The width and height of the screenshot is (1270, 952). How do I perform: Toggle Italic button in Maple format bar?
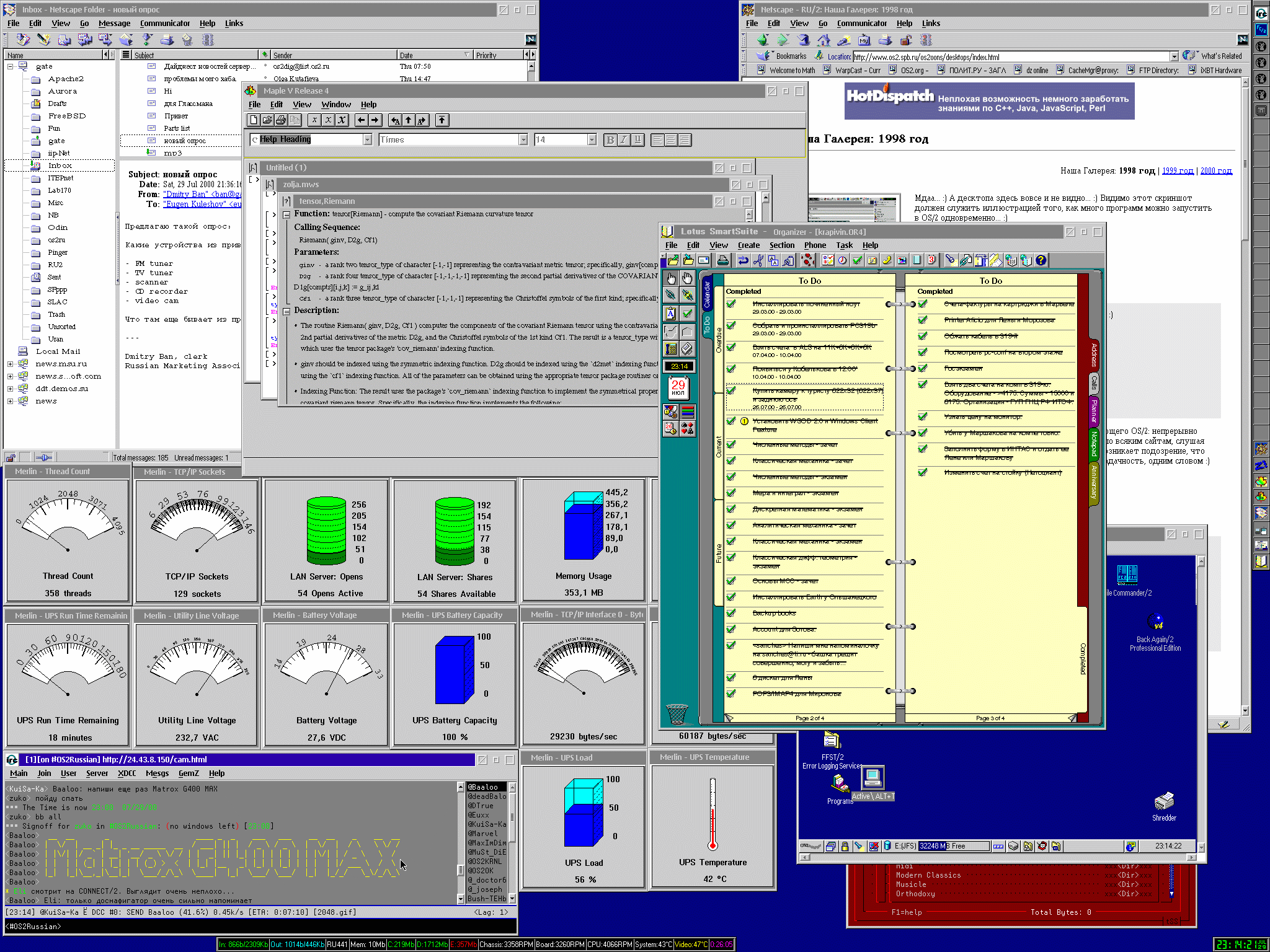pyautogui.click(x=624, y=140)
